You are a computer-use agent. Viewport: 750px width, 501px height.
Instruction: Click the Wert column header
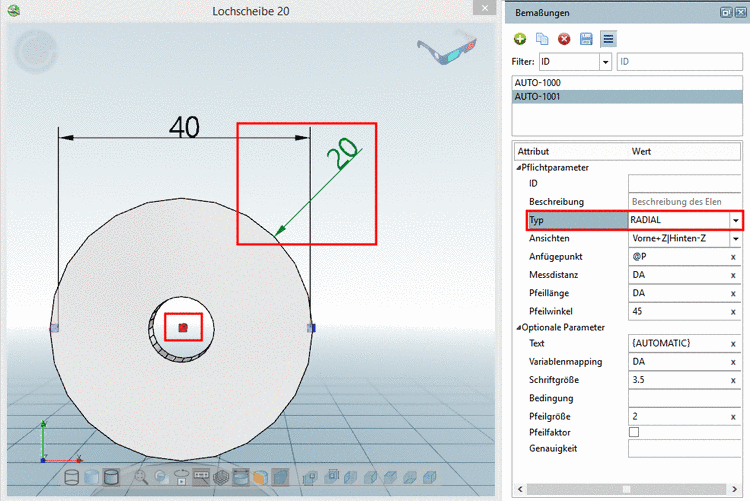tap(641, 152)
